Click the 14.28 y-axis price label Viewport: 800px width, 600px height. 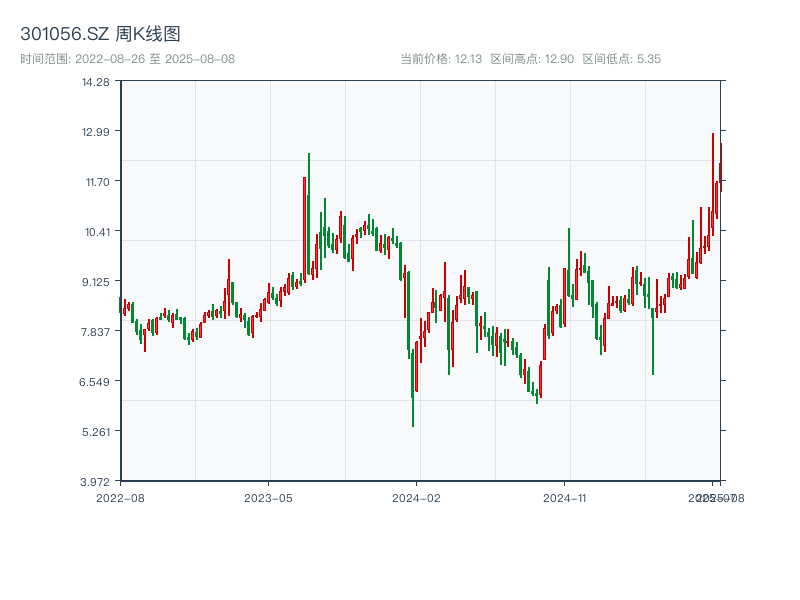click(96, 82)
